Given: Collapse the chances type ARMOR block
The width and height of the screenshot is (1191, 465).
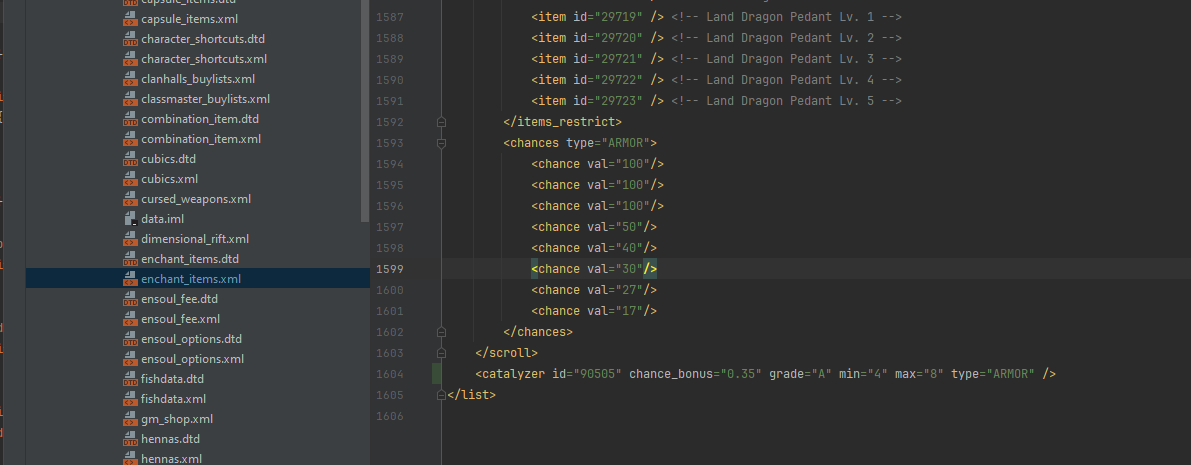Looking at the screenshot, I should click(441, 143).
